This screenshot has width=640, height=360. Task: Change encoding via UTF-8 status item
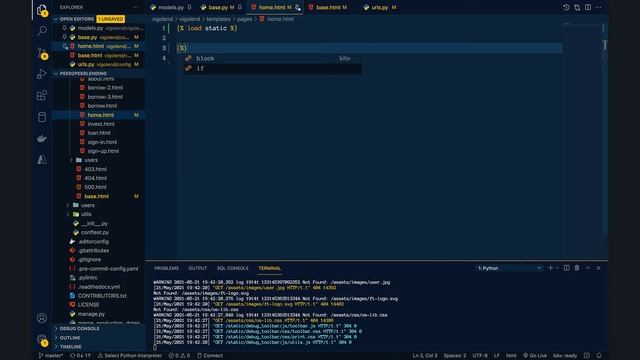(x=480, y=356)
